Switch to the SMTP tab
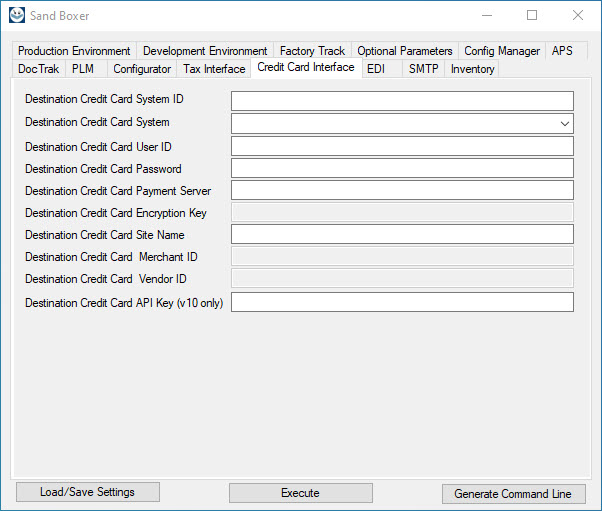Image resolution: width=602 pixels, height=511 pixels. (423, 69)
